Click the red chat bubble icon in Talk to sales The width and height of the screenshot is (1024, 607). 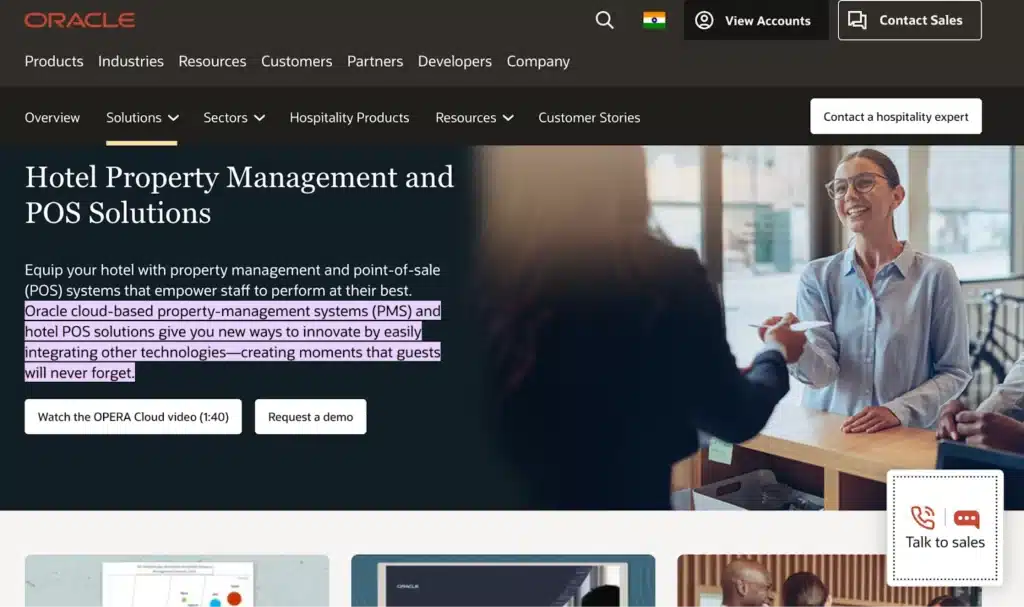click(967, 519)
